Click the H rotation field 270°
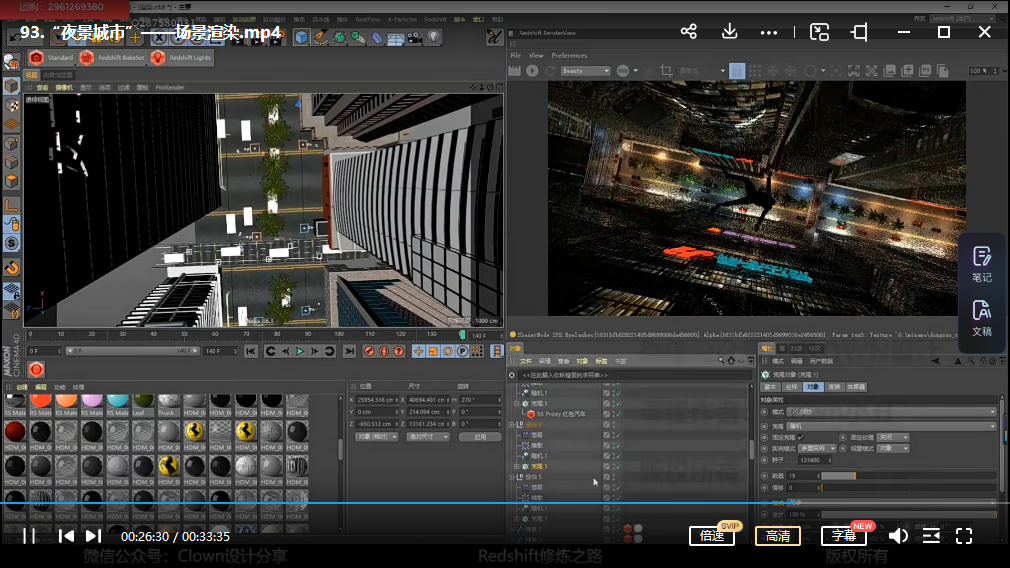This screenshot has width=1010, height=568. click(480, 400)
